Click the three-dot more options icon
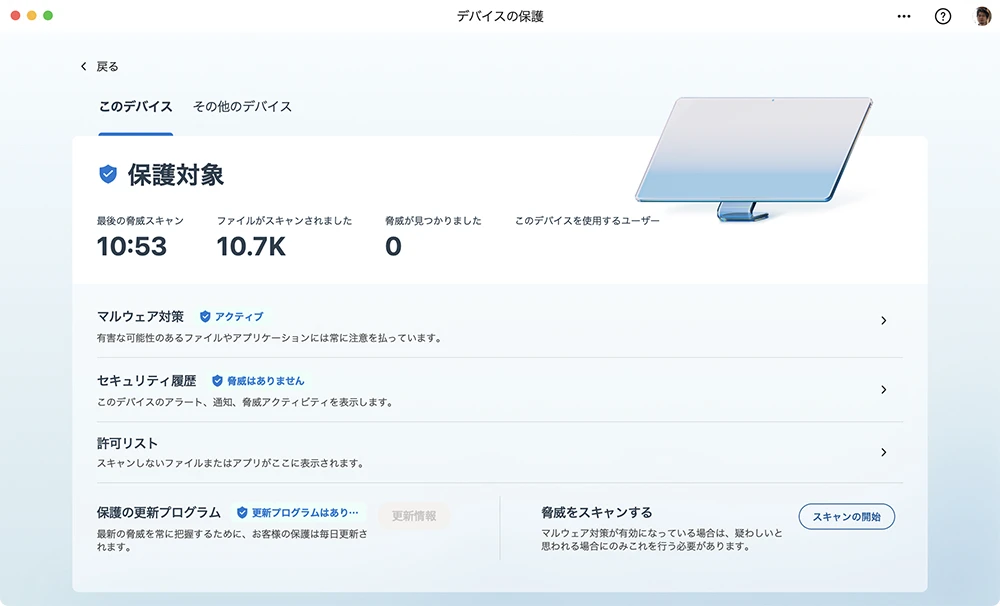The height and width of the screenshot is (606, 1000). (x=904, y=16)
